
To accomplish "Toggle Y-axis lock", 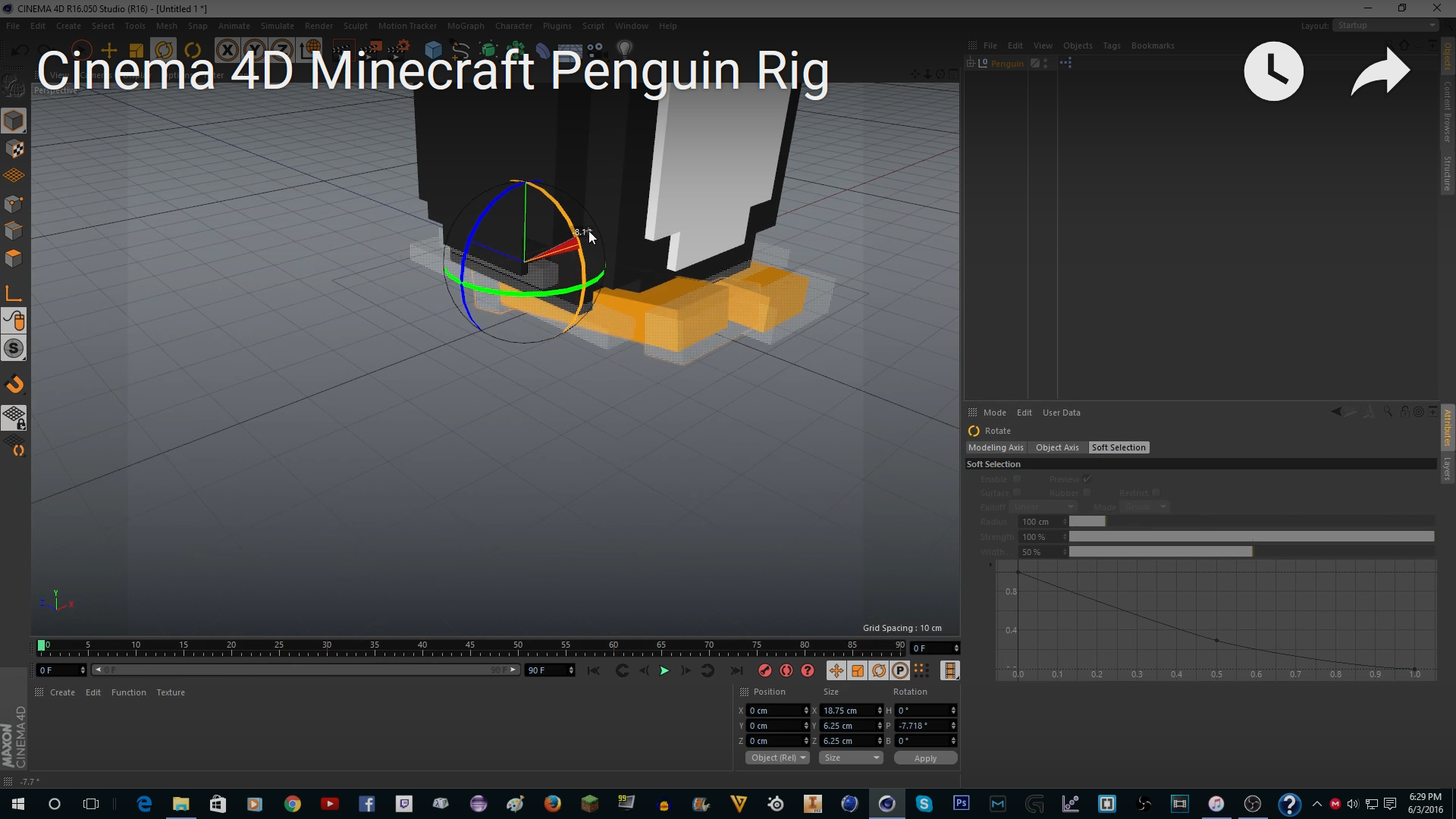I will (x=254, y=50).
